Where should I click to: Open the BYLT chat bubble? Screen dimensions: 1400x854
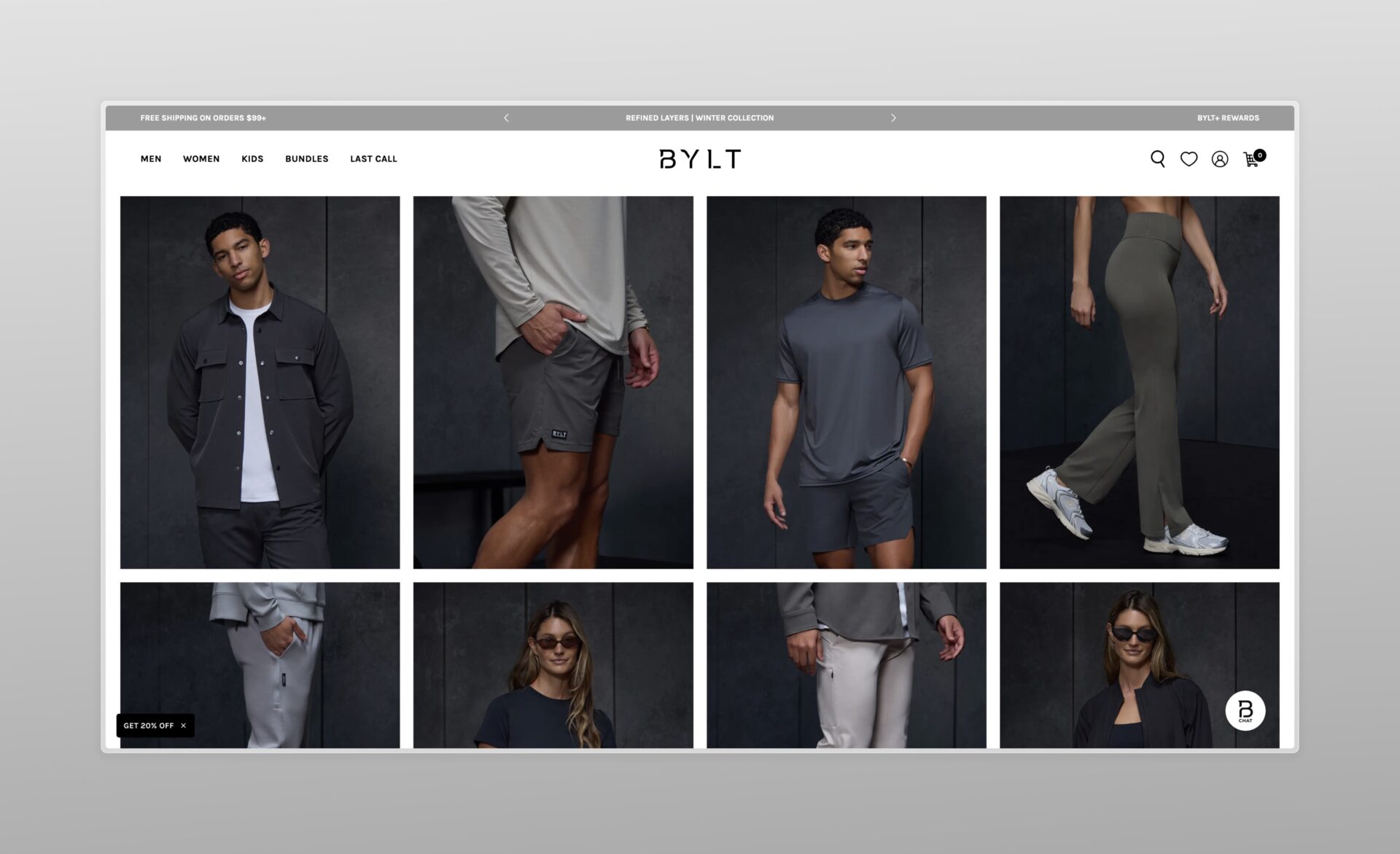1245,710
